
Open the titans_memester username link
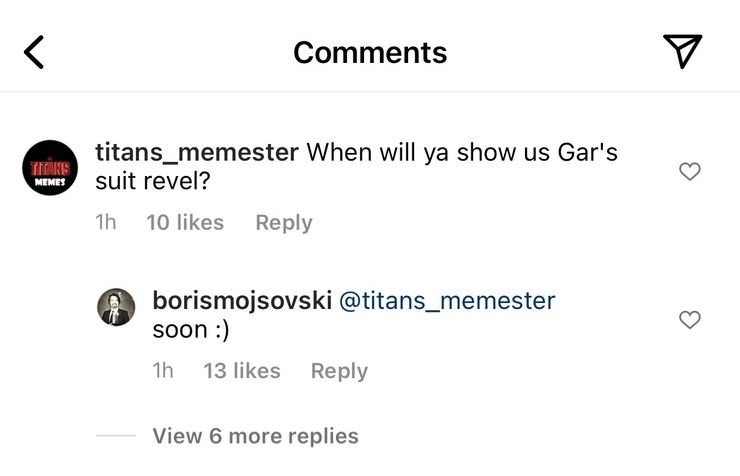tap(196, 153)
